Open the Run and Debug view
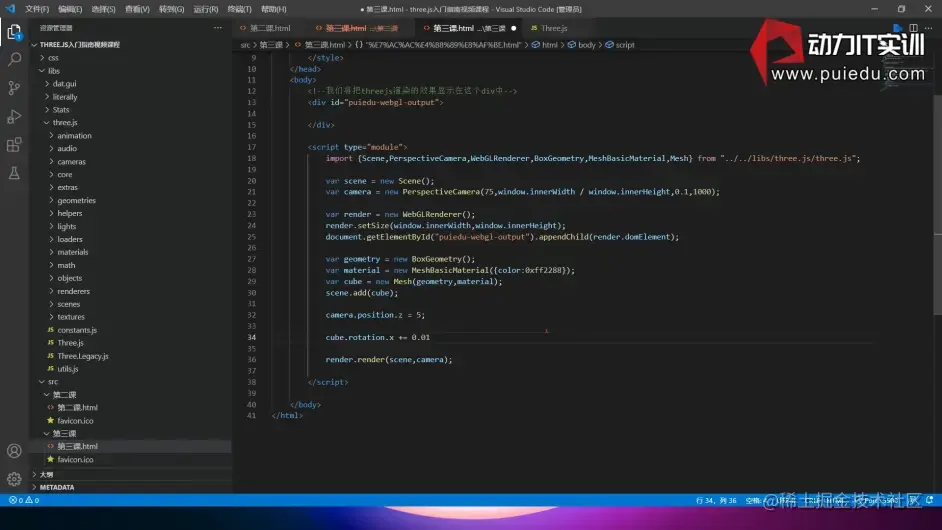The width and height of the screenshot is (942, 530). (14, 117)
